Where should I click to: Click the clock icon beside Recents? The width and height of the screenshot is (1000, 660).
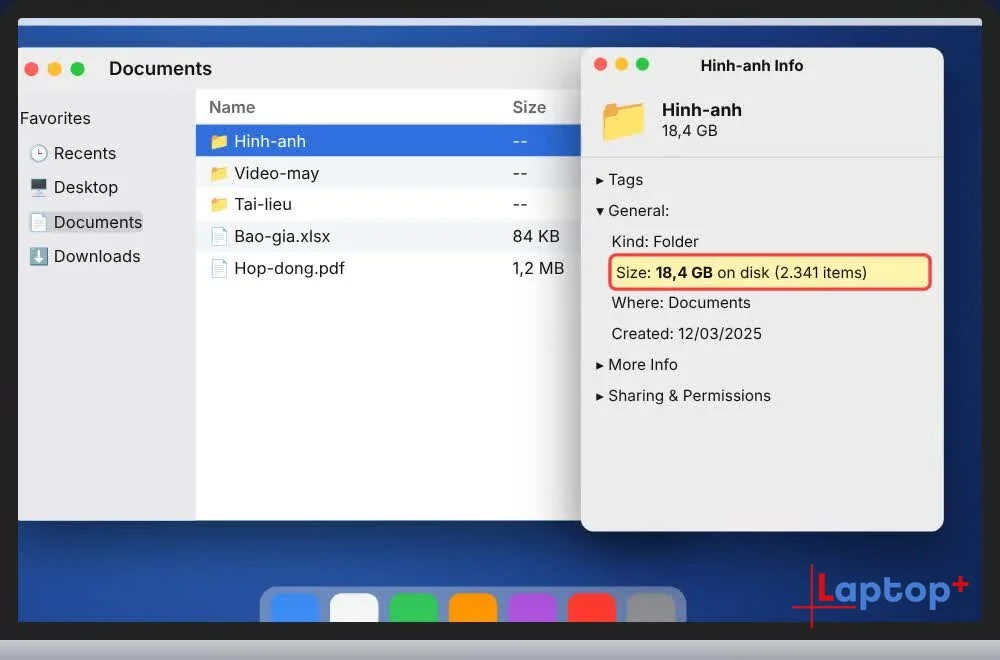(39, 153)
